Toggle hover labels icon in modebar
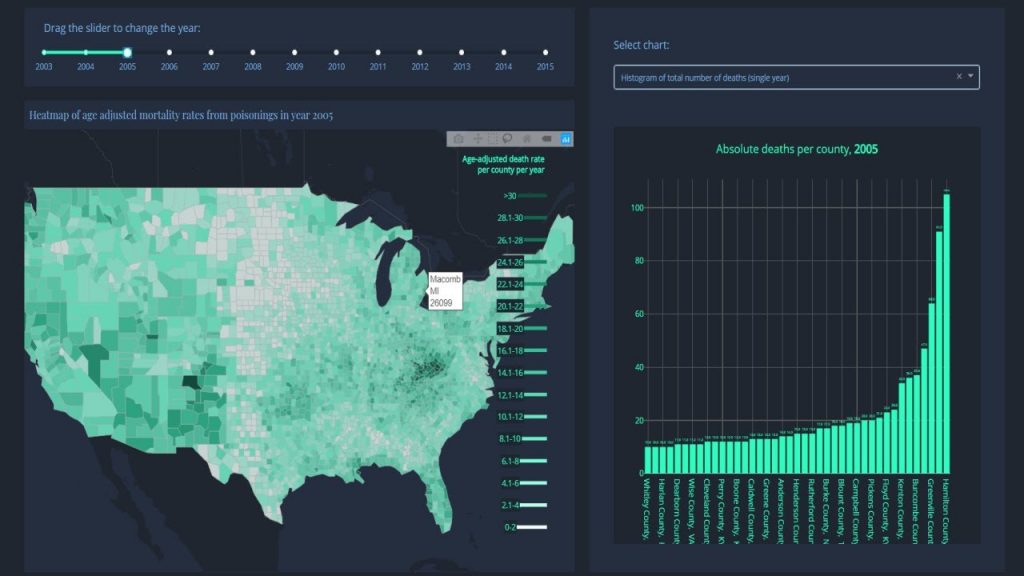Image resolution: width=1024 pixels, height=576 pixels. pos(546,139)
